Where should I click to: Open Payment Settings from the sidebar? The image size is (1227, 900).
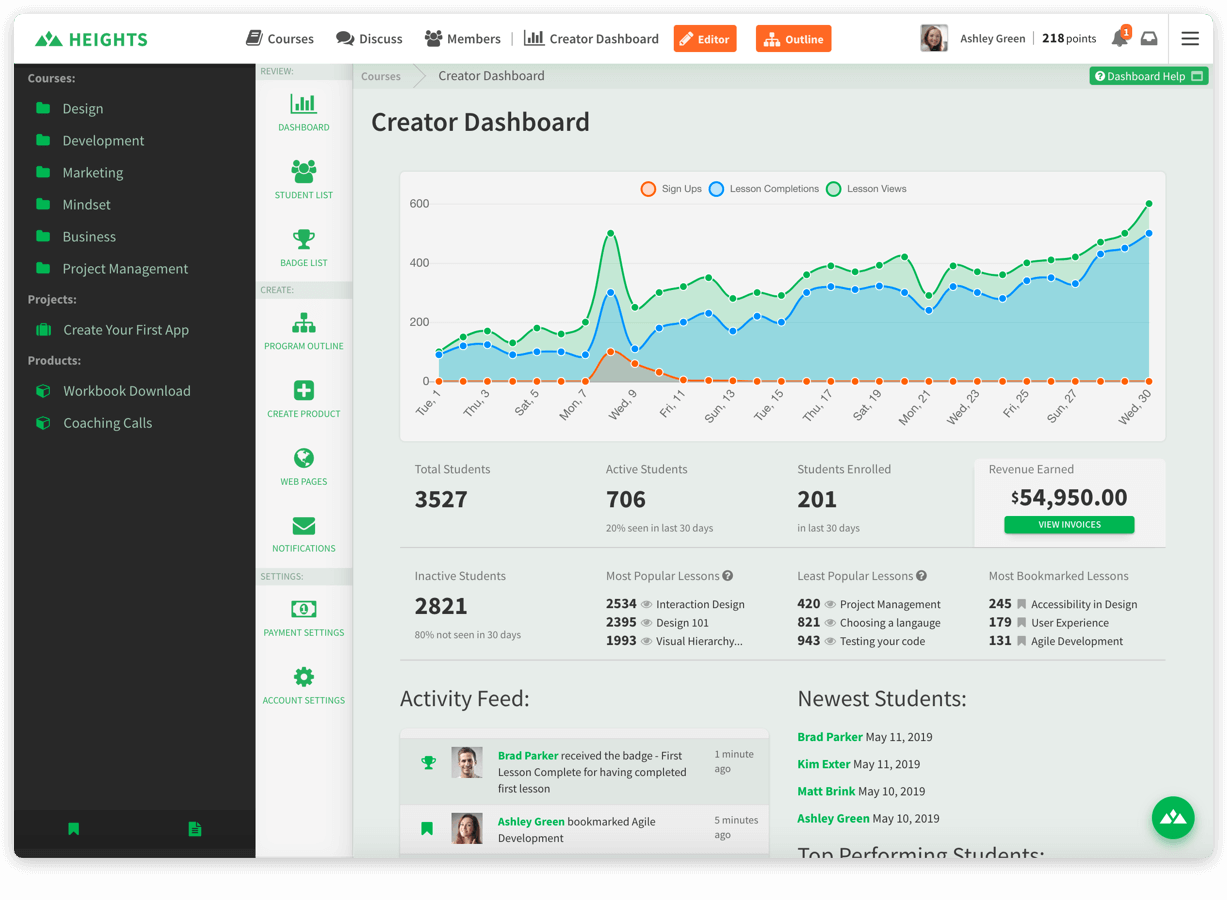click(x=303, y=608)
